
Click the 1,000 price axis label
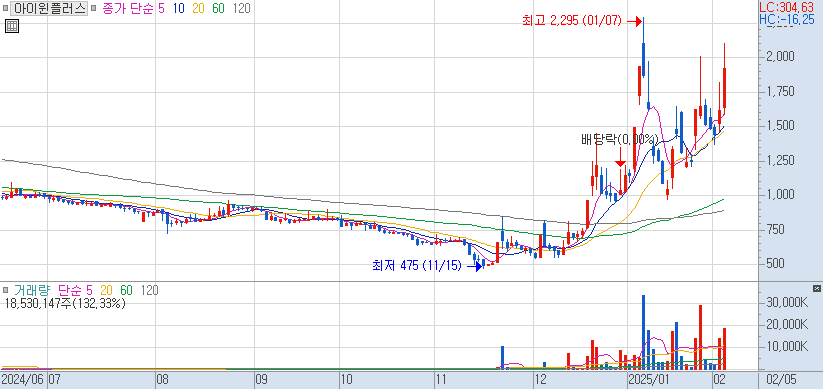click(x=779, y=195)
